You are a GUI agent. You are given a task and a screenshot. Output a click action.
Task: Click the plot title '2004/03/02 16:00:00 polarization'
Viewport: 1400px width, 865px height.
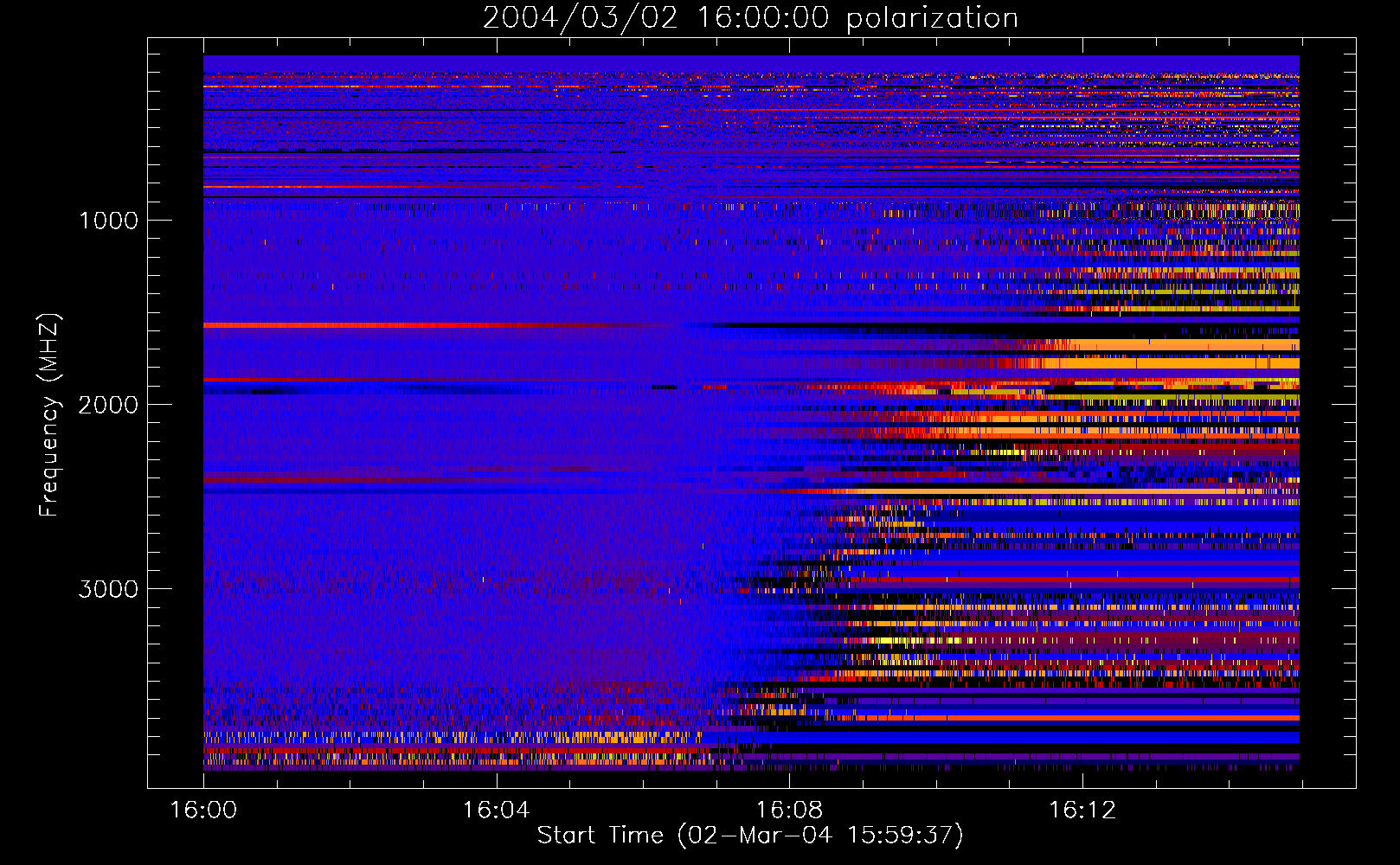pos(750,18)
